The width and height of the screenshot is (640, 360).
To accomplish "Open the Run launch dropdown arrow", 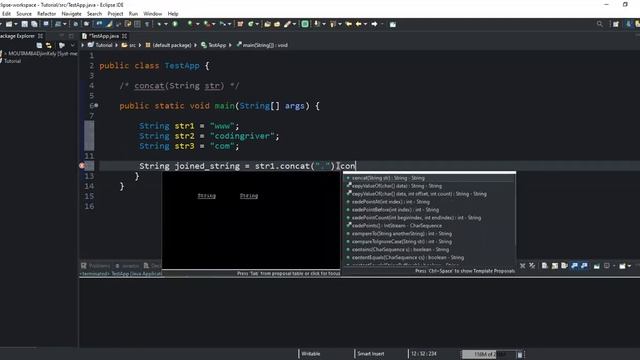I will [198, 24].
